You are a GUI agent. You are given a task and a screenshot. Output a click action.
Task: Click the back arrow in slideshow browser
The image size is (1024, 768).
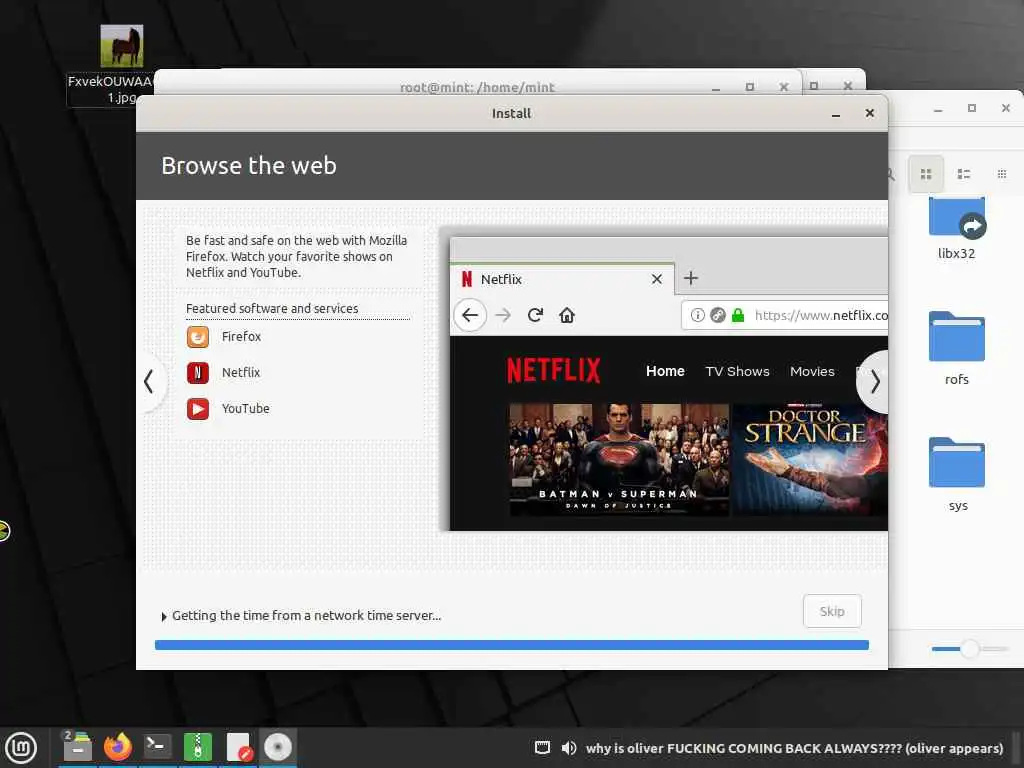coord(470,315)
